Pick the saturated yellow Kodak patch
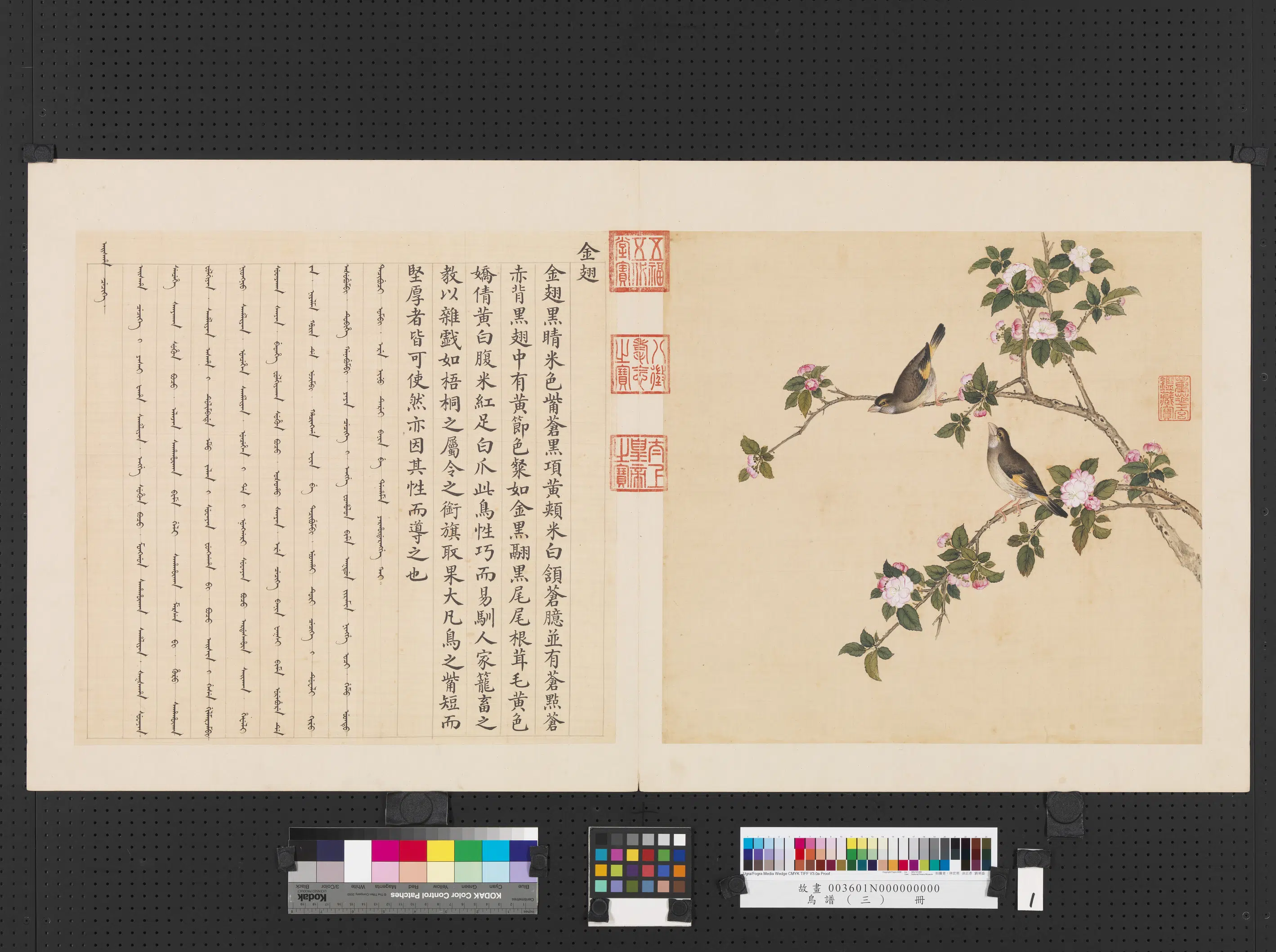 (x=441, y=850)
